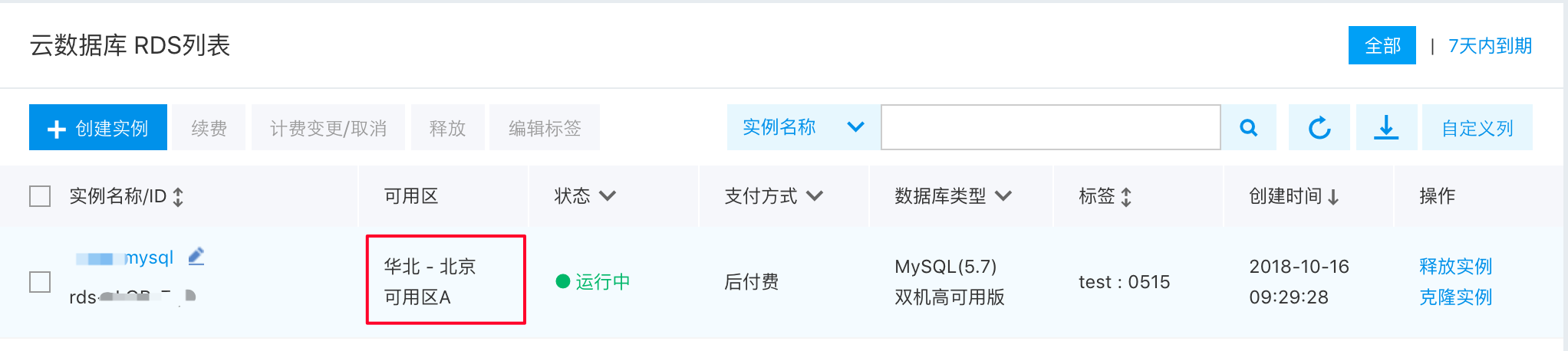Toggle the select-all checkbox in header
1568x351 pixels.
(x=40, y=196)
